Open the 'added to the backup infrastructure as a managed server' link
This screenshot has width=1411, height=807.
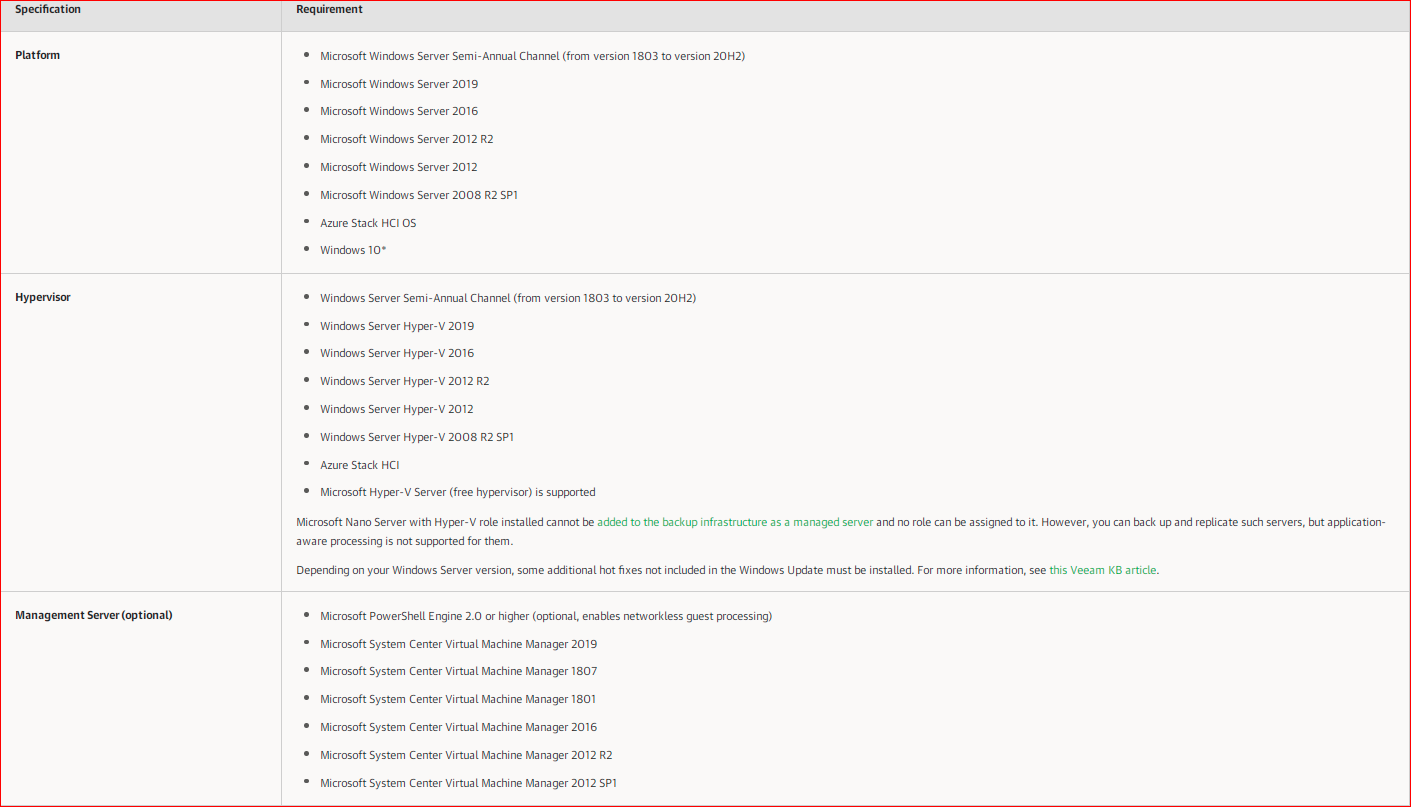(x=735, y=522)
